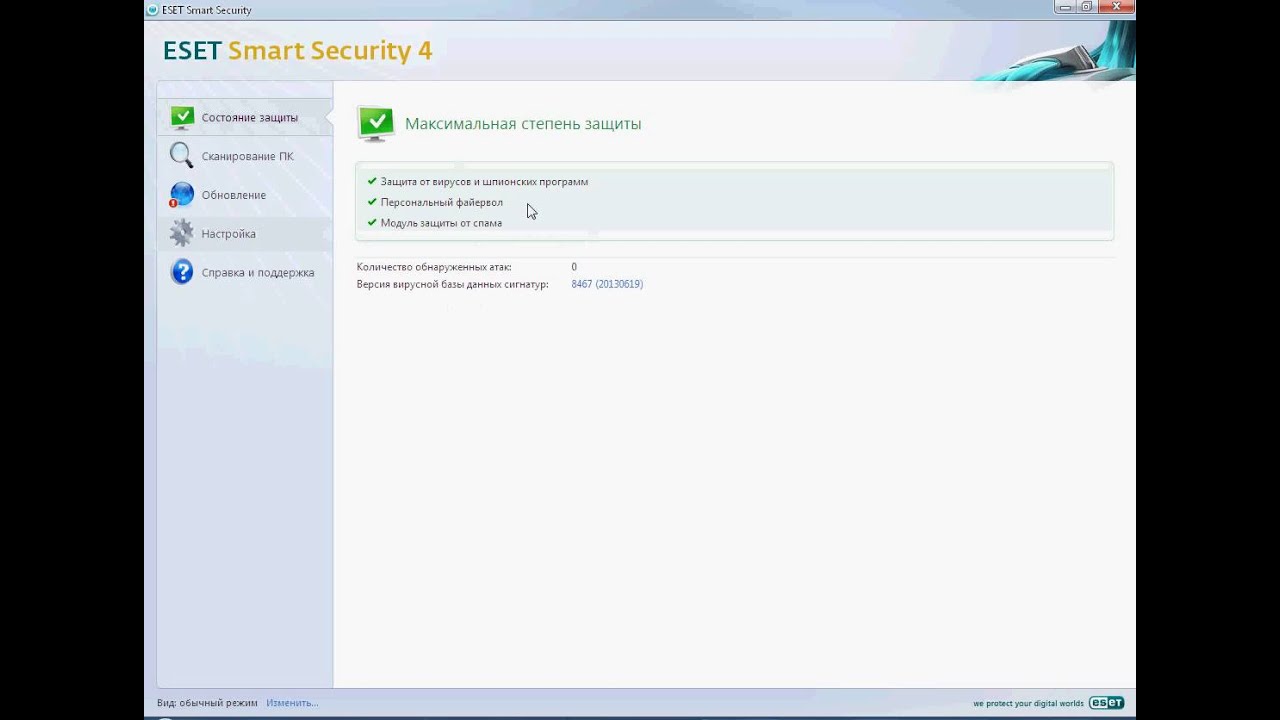The image size is (1280, 720).
Task: Click the ESET logo in footer
Action: pyautogui.click(x=1106, y=703)
